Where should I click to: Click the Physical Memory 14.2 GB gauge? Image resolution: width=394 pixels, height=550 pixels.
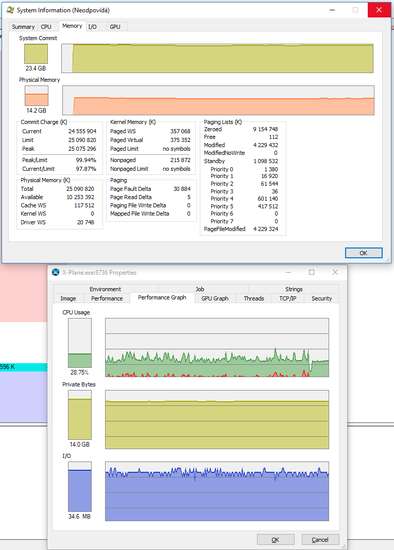click(x=36, y=96)
